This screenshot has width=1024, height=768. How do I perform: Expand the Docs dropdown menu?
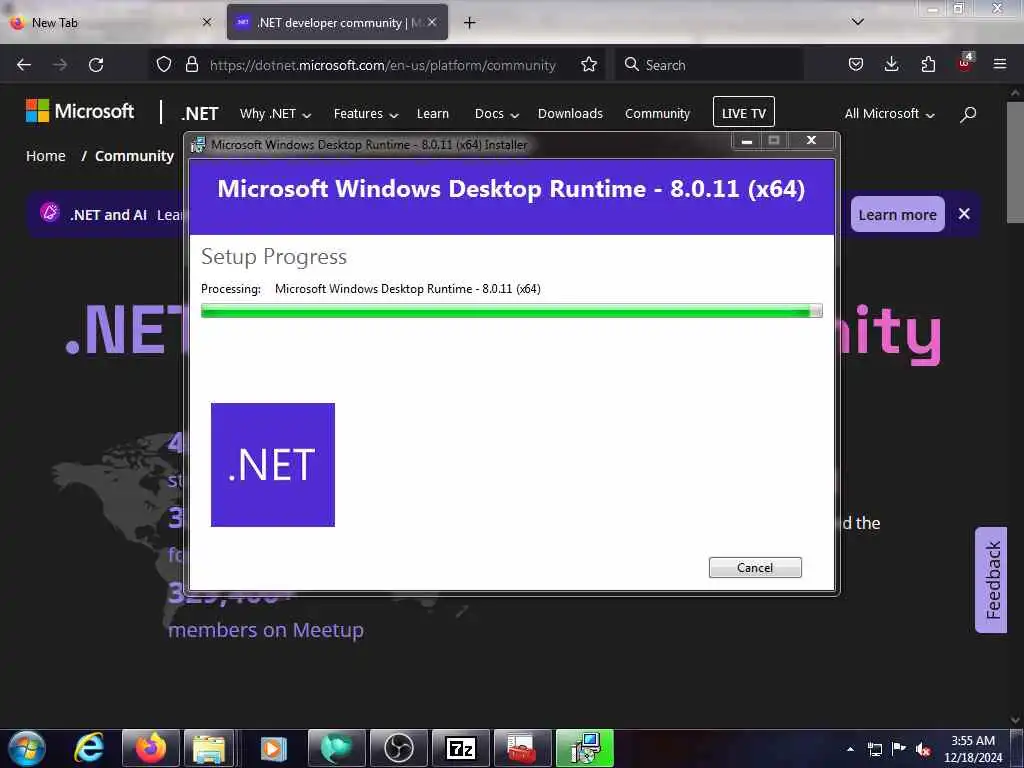coord(496,114)
